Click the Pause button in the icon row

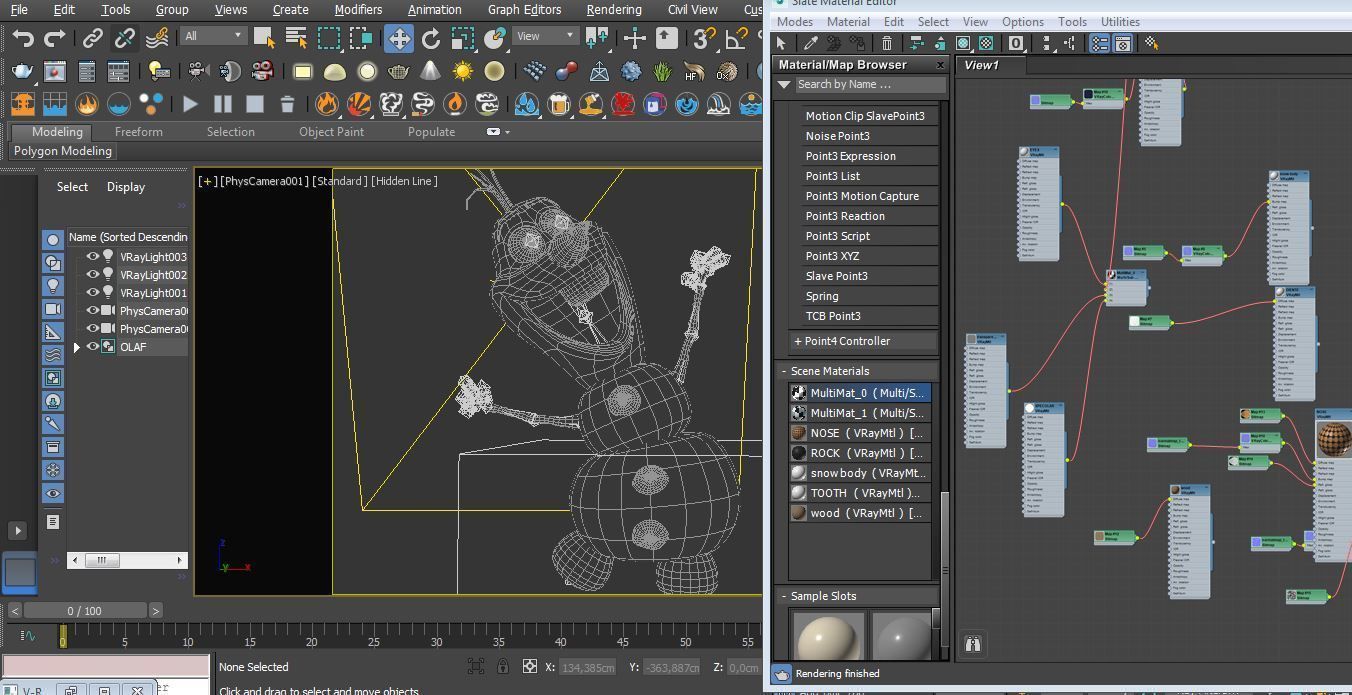tap(223, 103)
